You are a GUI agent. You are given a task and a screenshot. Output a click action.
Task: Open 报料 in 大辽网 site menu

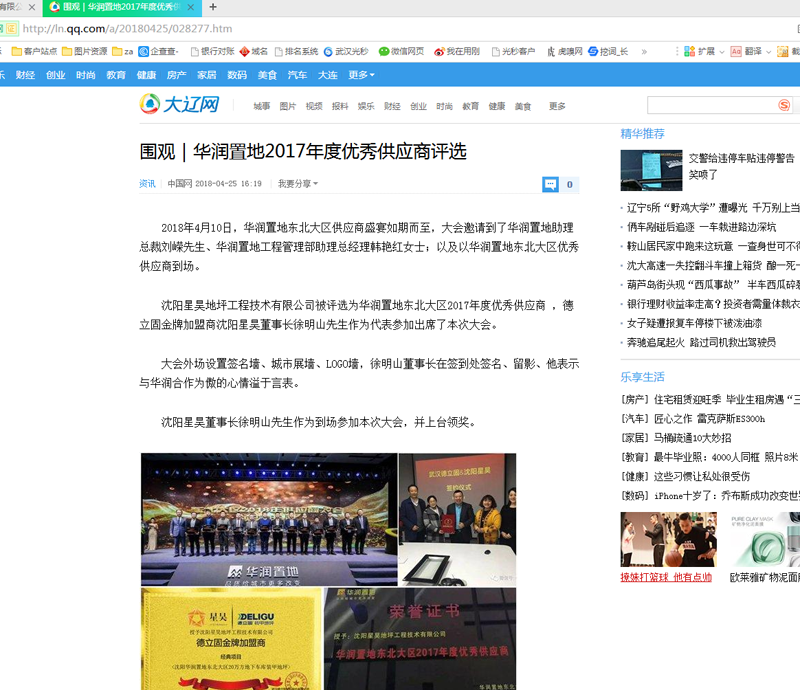point(340,106)
